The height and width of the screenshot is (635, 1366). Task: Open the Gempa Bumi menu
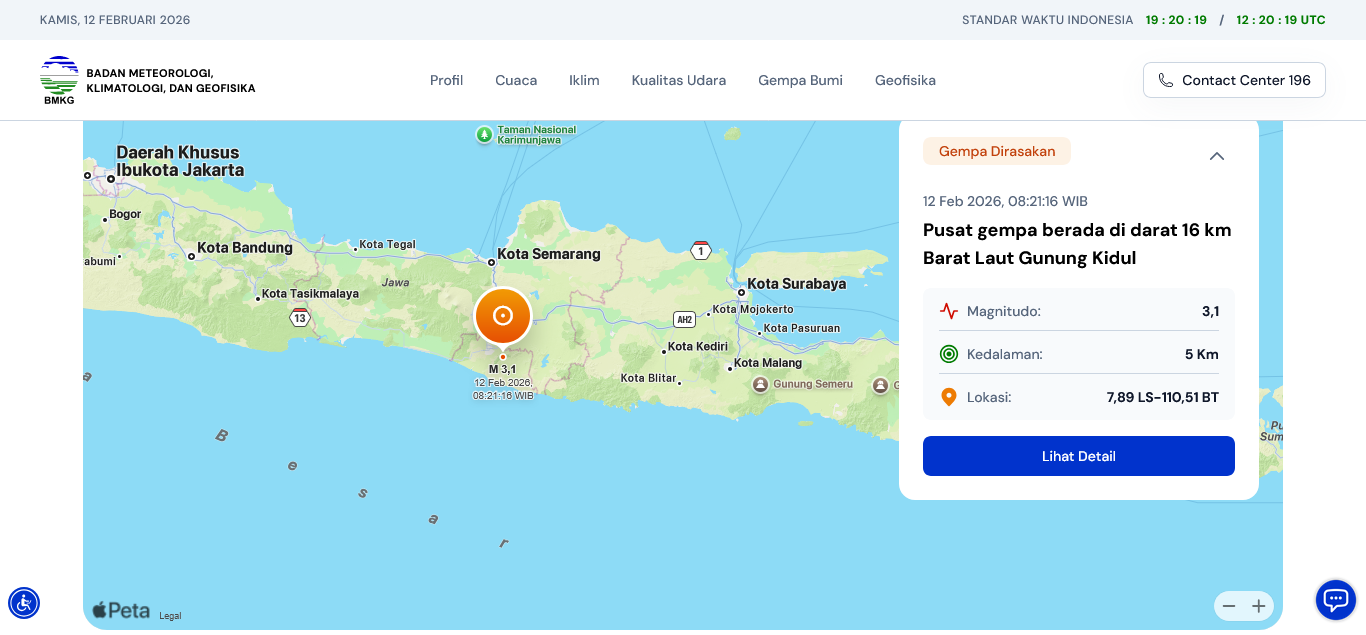tap(800, 80)
